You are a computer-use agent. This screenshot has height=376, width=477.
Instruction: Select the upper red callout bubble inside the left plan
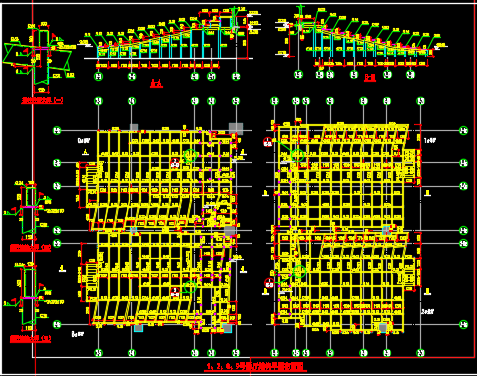coord(175,163)
